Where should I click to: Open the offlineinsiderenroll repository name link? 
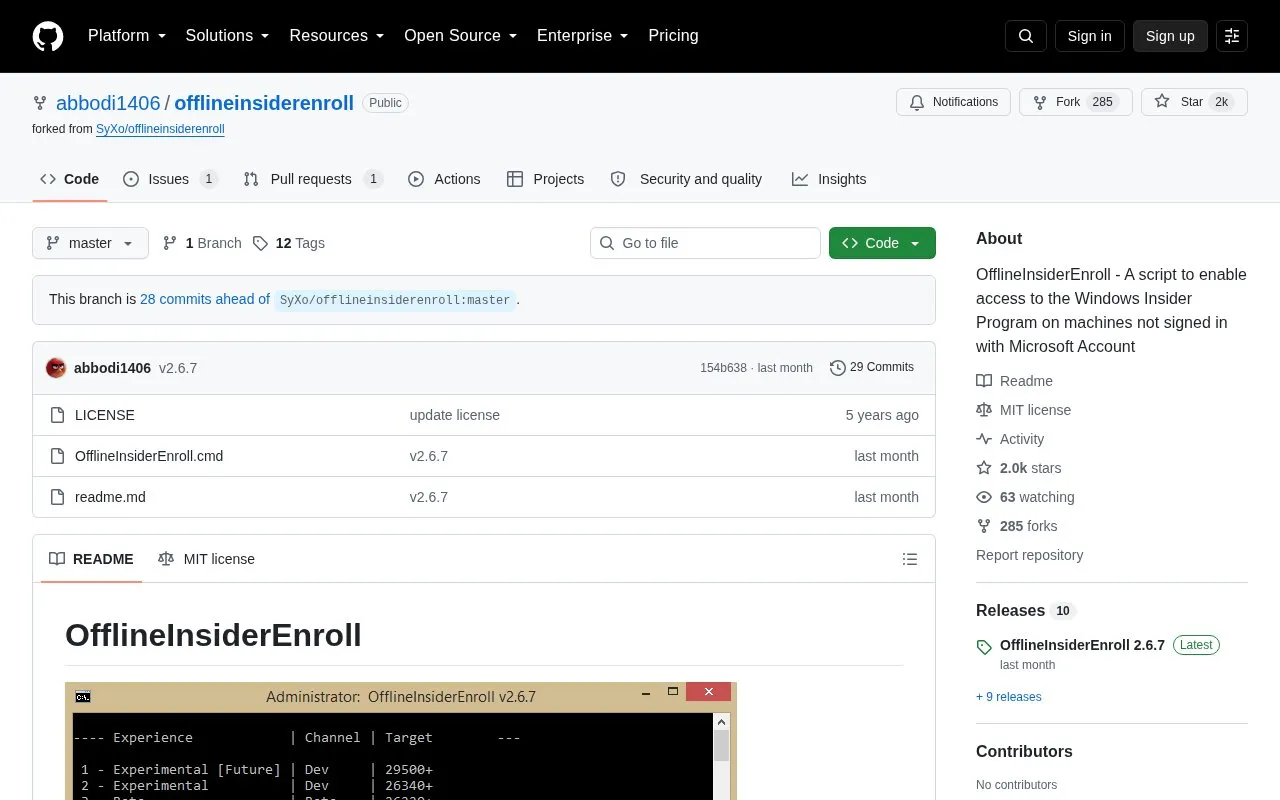pos(264,103)
